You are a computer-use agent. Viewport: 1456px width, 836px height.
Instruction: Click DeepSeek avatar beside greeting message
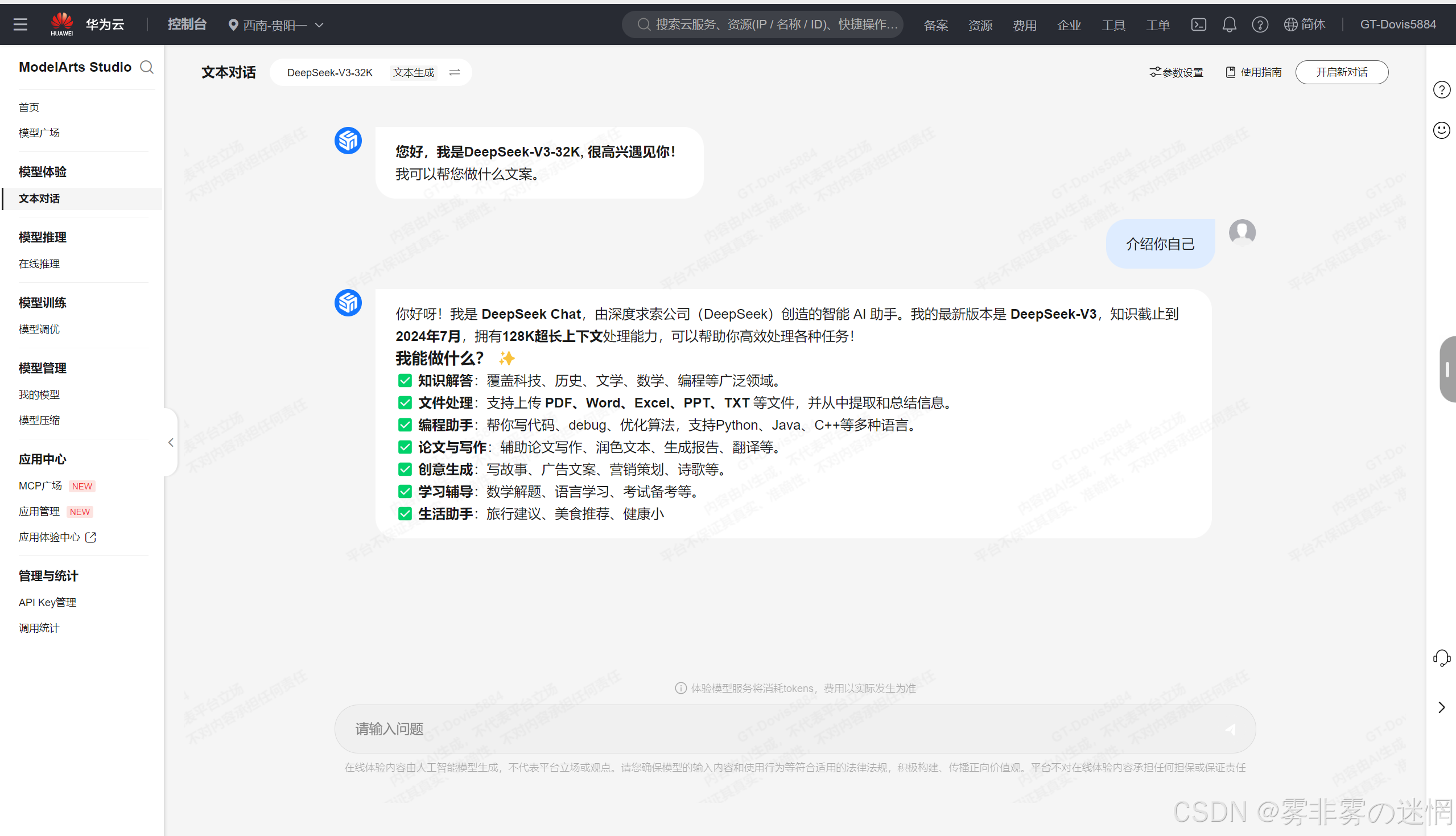(x=348, y=141)
